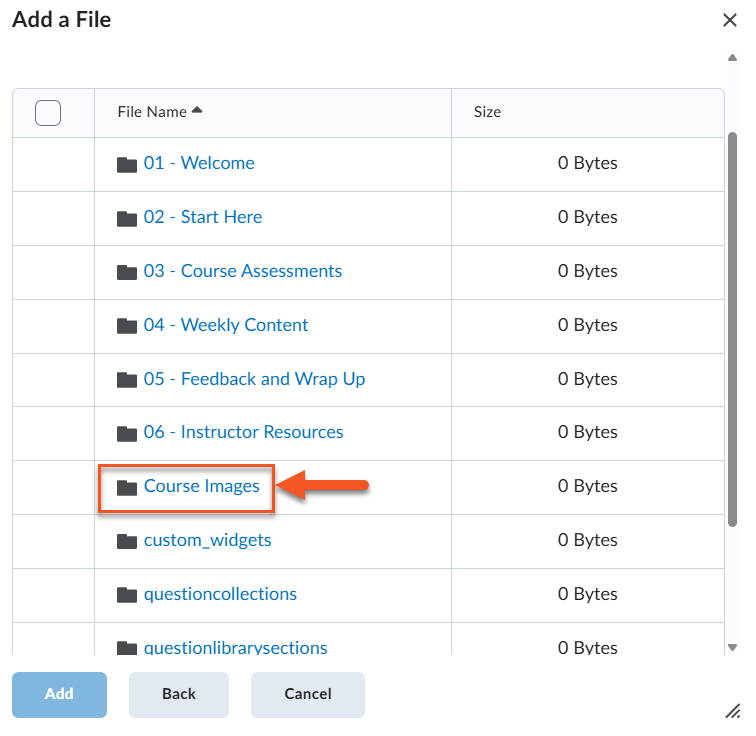Screen dimensions: 756x736
Task: Click the folder icon beside Course Images
Action: (x=126, y=488)
